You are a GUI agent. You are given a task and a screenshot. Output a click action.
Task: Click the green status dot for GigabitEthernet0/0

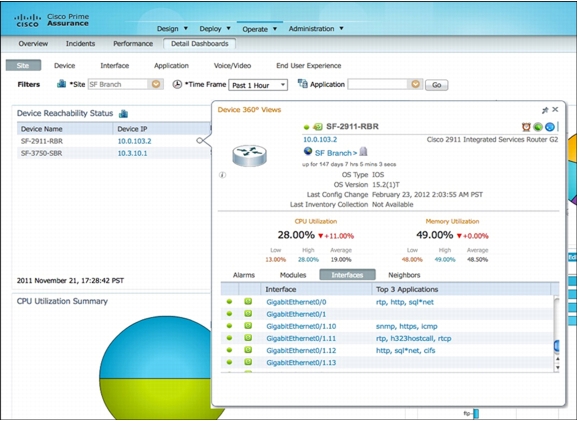click(x=229, y=302)
